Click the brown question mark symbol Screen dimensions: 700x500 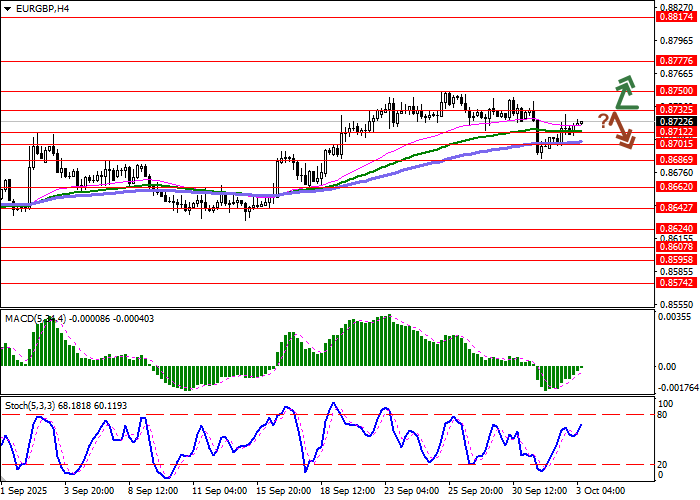point(604,121)
